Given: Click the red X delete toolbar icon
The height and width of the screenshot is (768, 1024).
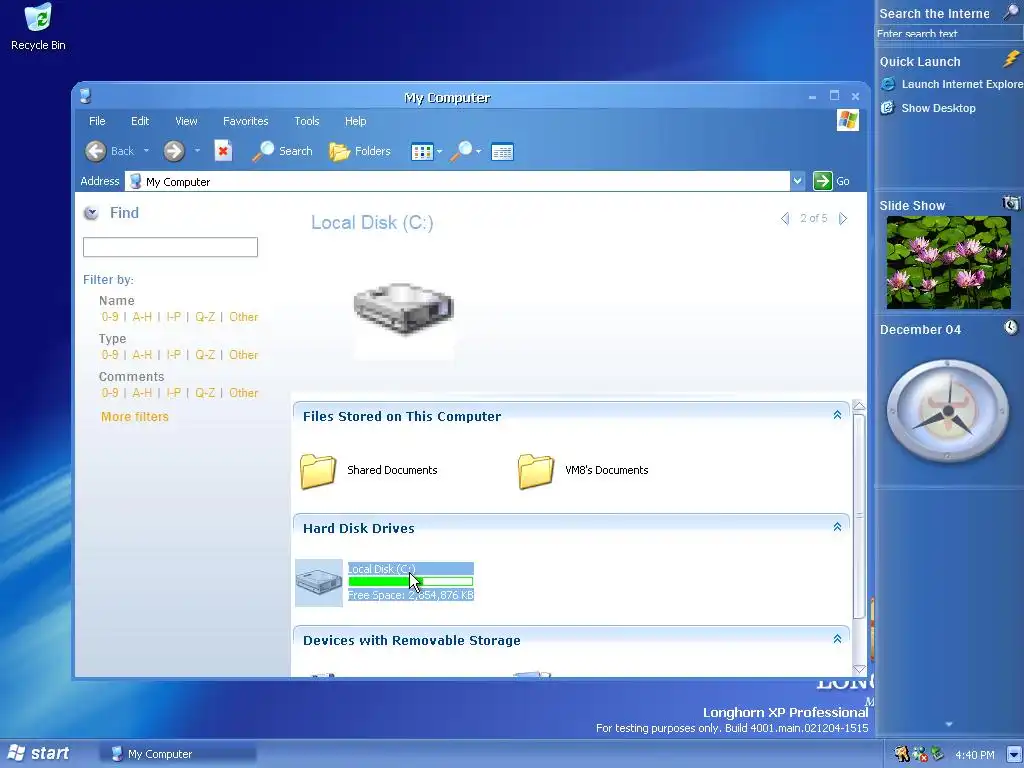Looking at the screenshot, I should 223,151.
